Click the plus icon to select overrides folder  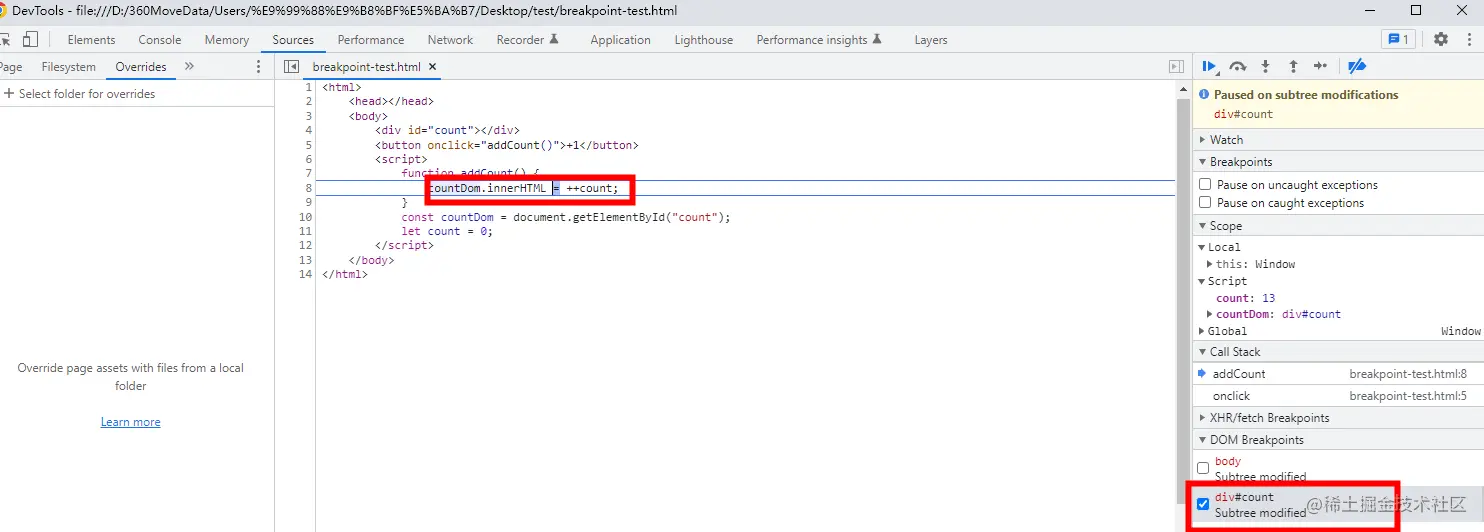point(9,93)
